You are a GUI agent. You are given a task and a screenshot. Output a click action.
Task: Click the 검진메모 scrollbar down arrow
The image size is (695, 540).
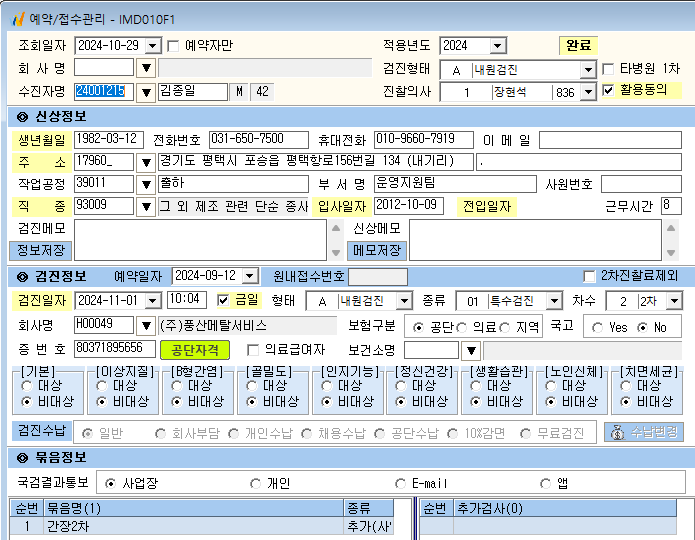pyautogui.click(x=336, y=253)
